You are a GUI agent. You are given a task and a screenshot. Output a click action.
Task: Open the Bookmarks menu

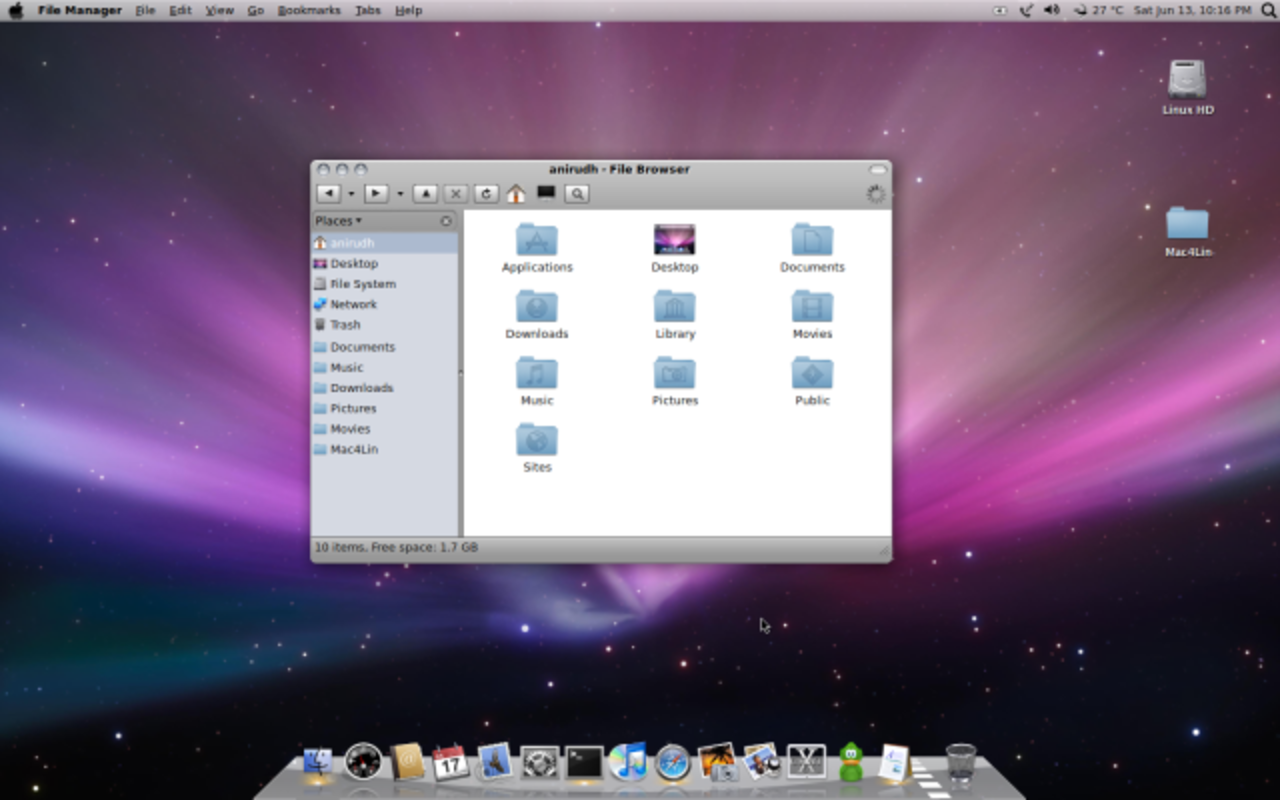310,10
